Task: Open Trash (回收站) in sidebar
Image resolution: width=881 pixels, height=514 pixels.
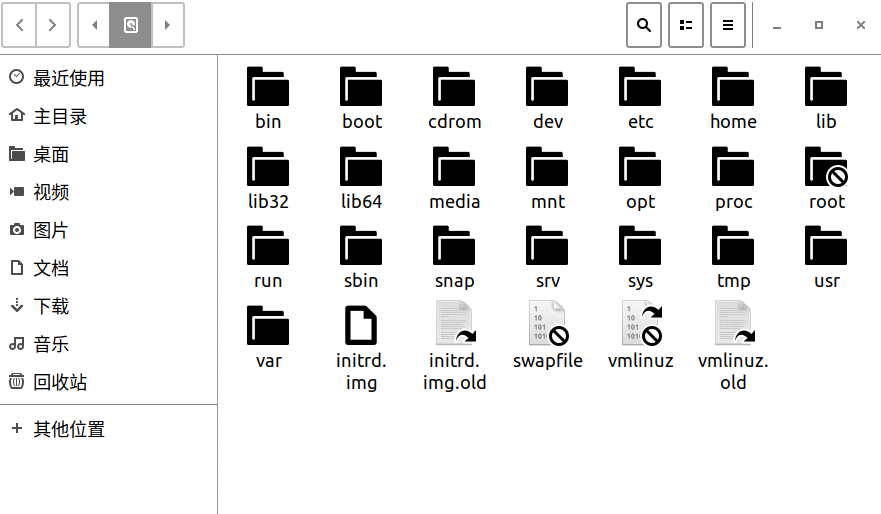Action: pos(108,382)
